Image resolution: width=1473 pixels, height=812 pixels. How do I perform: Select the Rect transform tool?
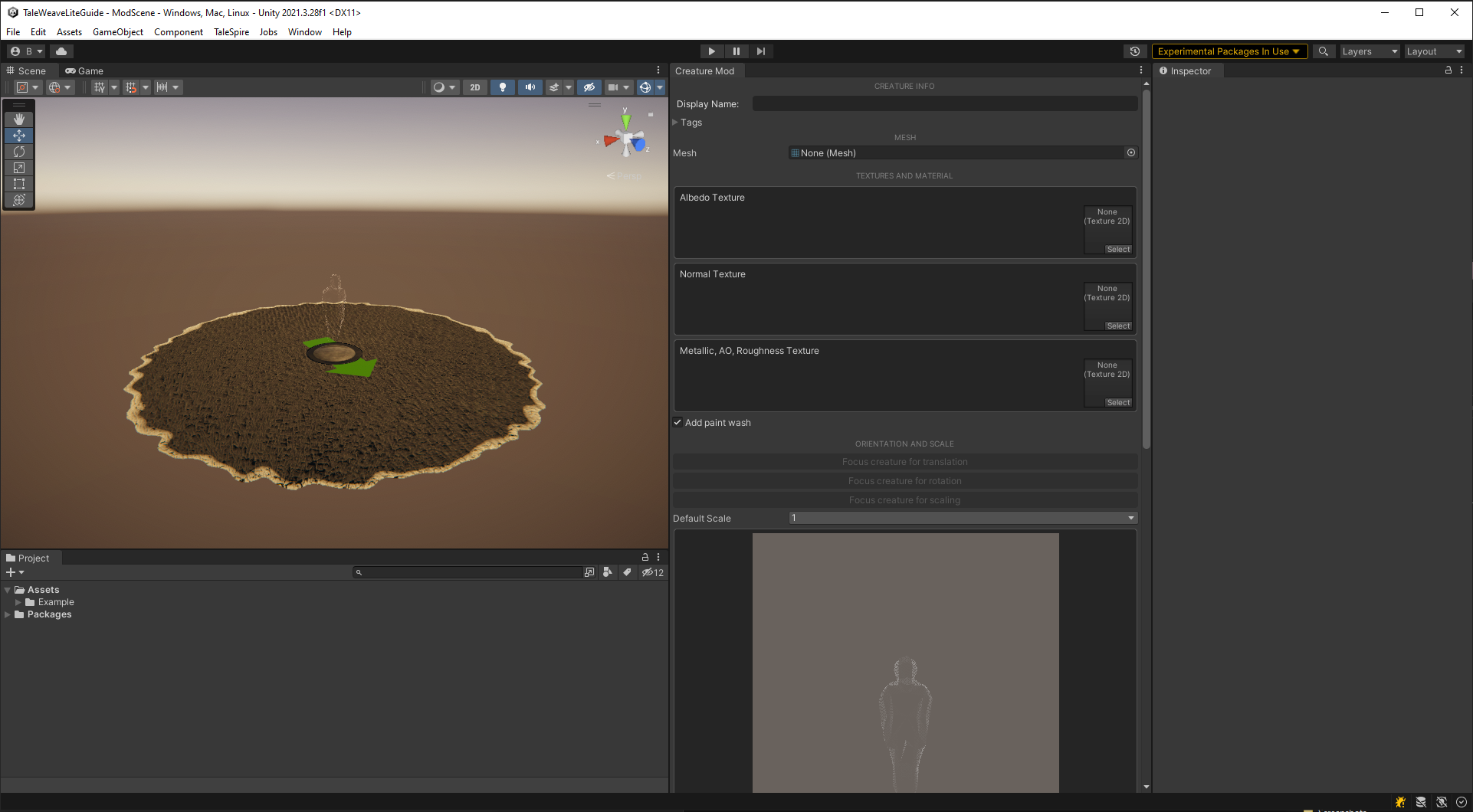pyautogui.click(x=19, y=184)
